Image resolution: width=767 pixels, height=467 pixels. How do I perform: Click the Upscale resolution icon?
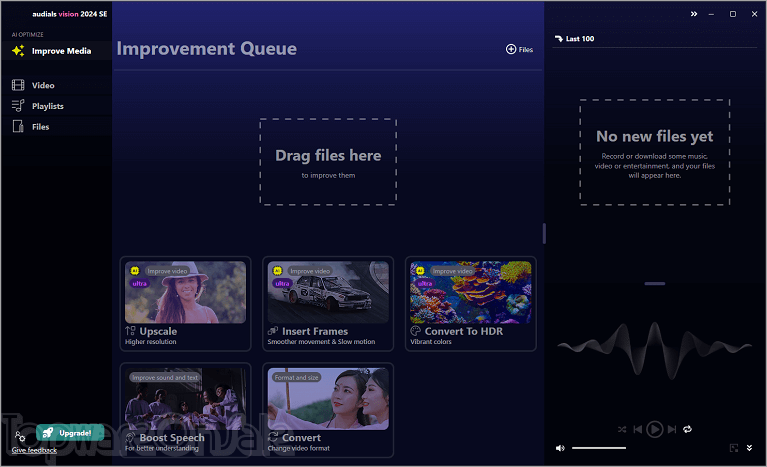tap(130, 331)
